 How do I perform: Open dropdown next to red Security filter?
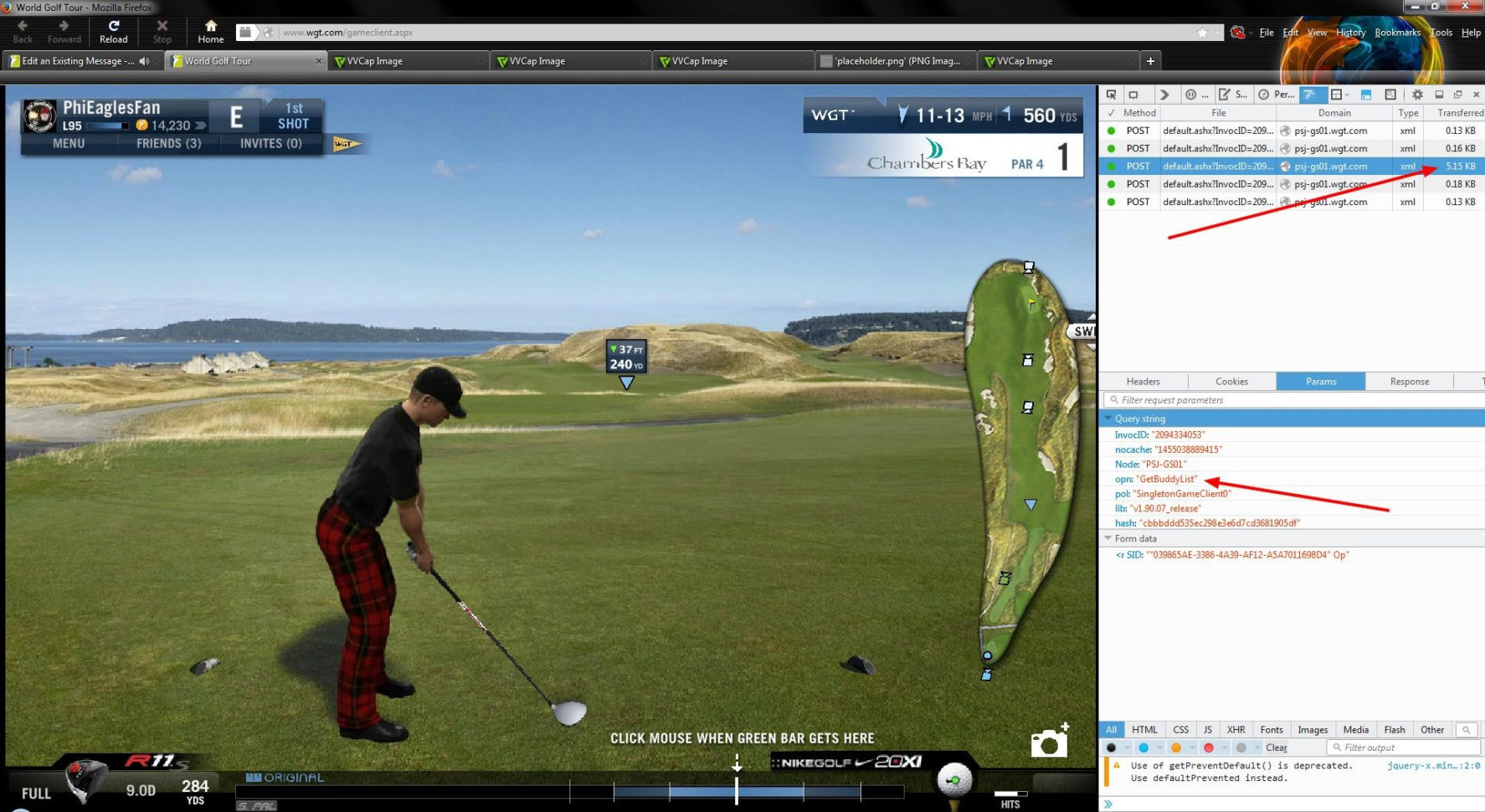pyautogui.click(x=1225, y=748)
